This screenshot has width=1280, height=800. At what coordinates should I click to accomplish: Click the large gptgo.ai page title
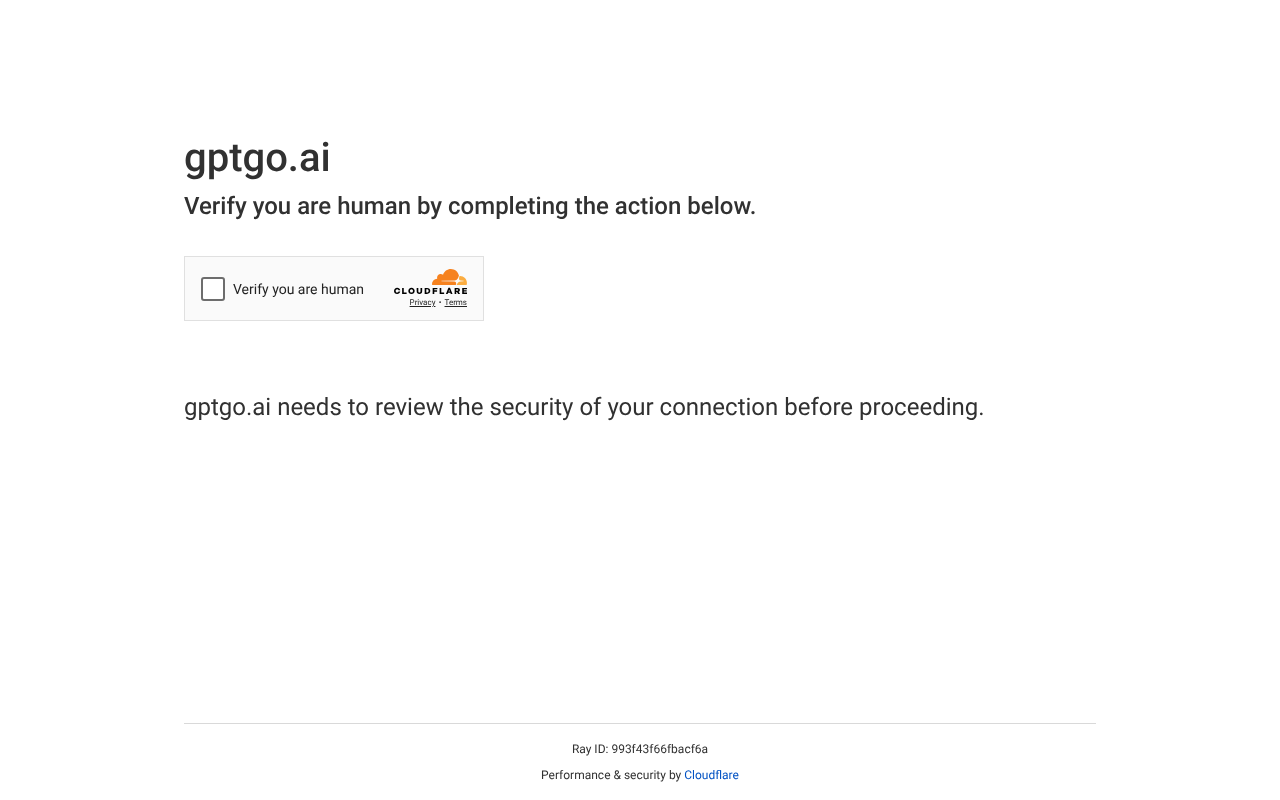pyautogui.click(x=257, y=158)
